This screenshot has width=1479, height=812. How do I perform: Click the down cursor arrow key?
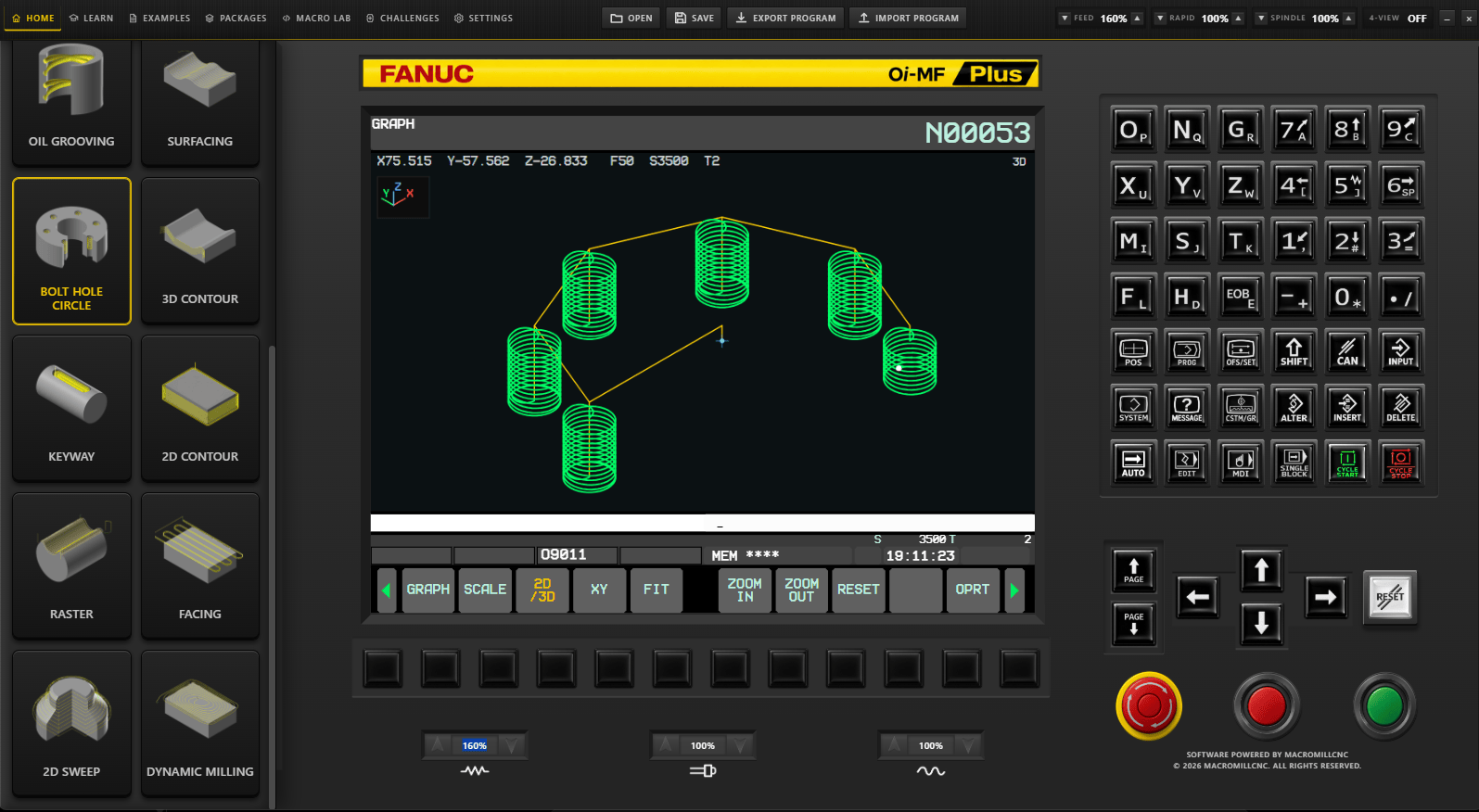click(x=1261, y=624)
